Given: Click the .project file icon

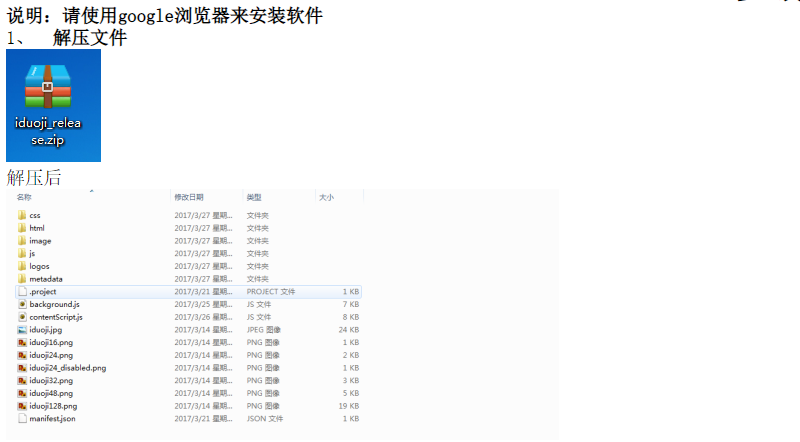Looking at the screenshot, I should [22, 291].
